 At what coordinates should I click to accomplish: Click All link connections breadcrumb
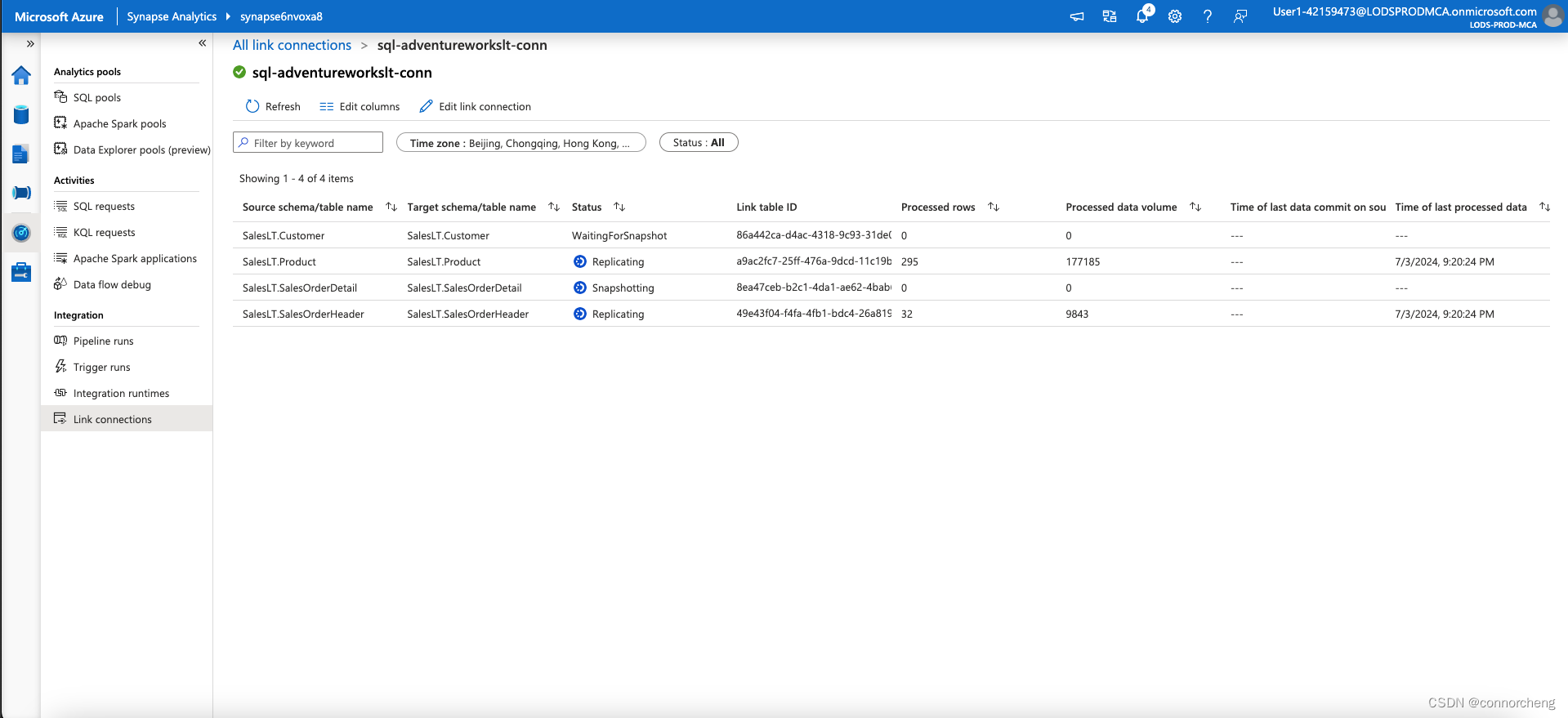coord(292,45)
